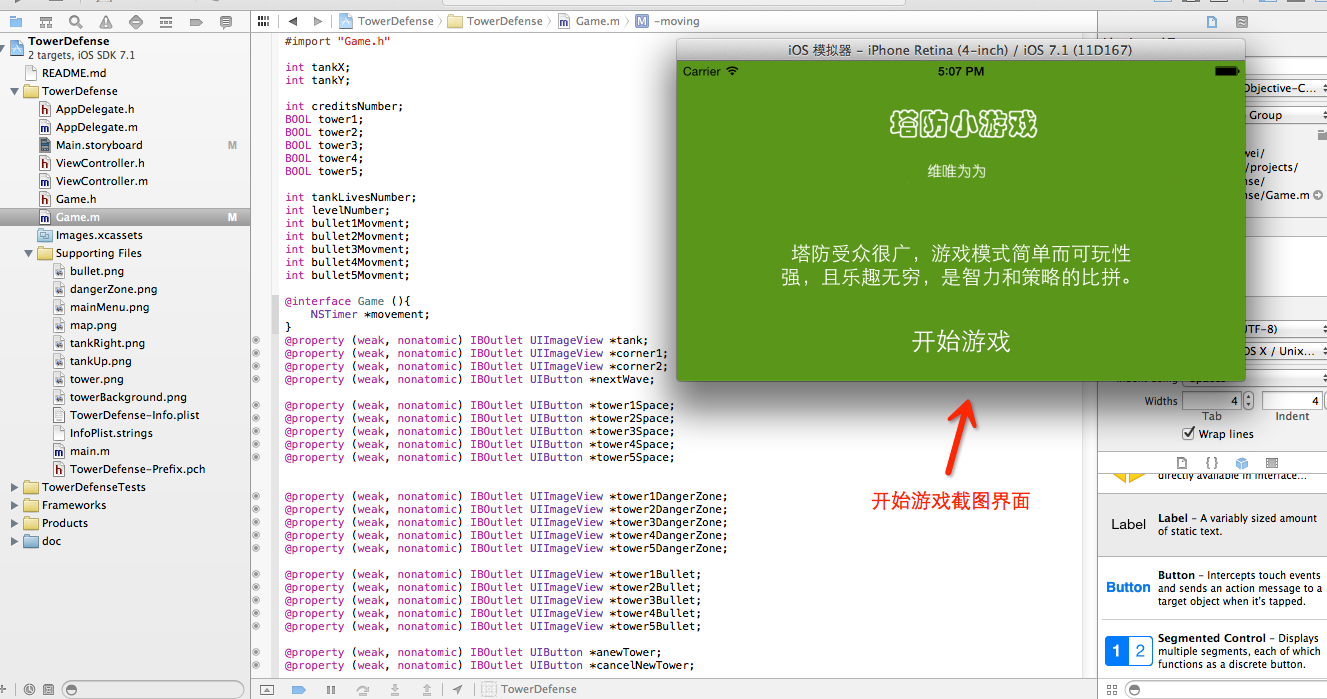Viewport: 1327px width, 699px height.
Task: Hide the debug area toggle icon
Action: coord(267,689)
